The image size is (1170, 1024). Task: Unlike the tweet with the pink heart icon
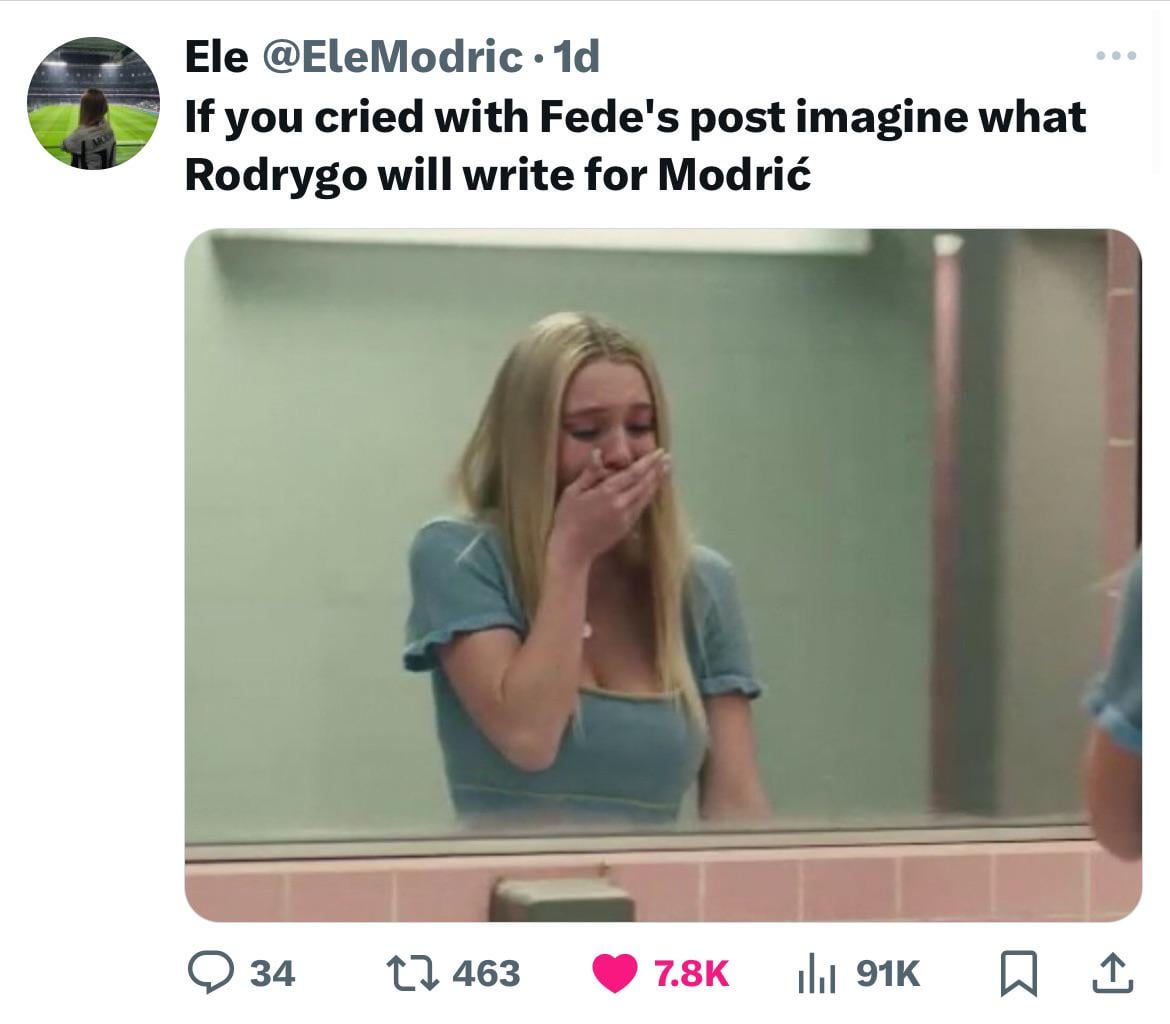point(615,973)
